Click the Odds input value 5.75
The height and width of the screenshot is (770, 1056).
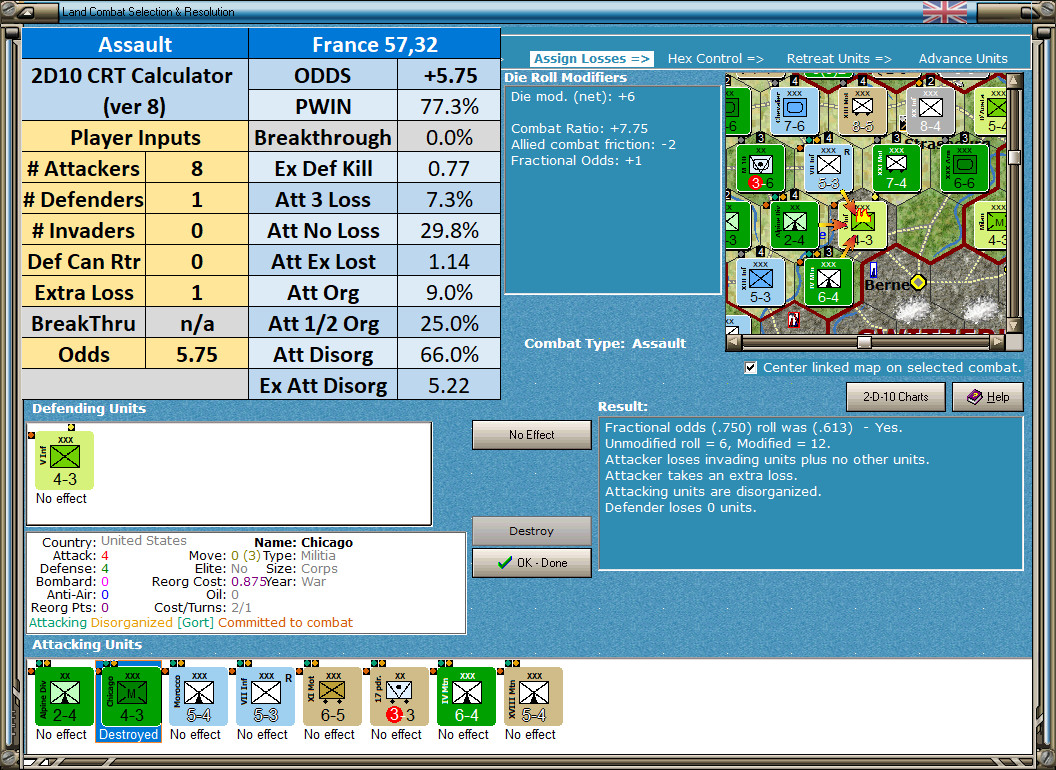click(197, 354)
